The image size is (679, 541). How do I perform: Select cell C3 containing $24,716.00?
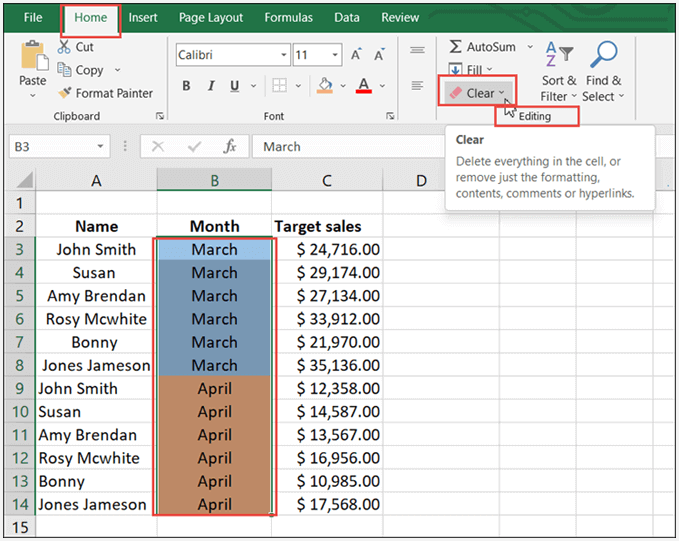(x=327, y=249)
